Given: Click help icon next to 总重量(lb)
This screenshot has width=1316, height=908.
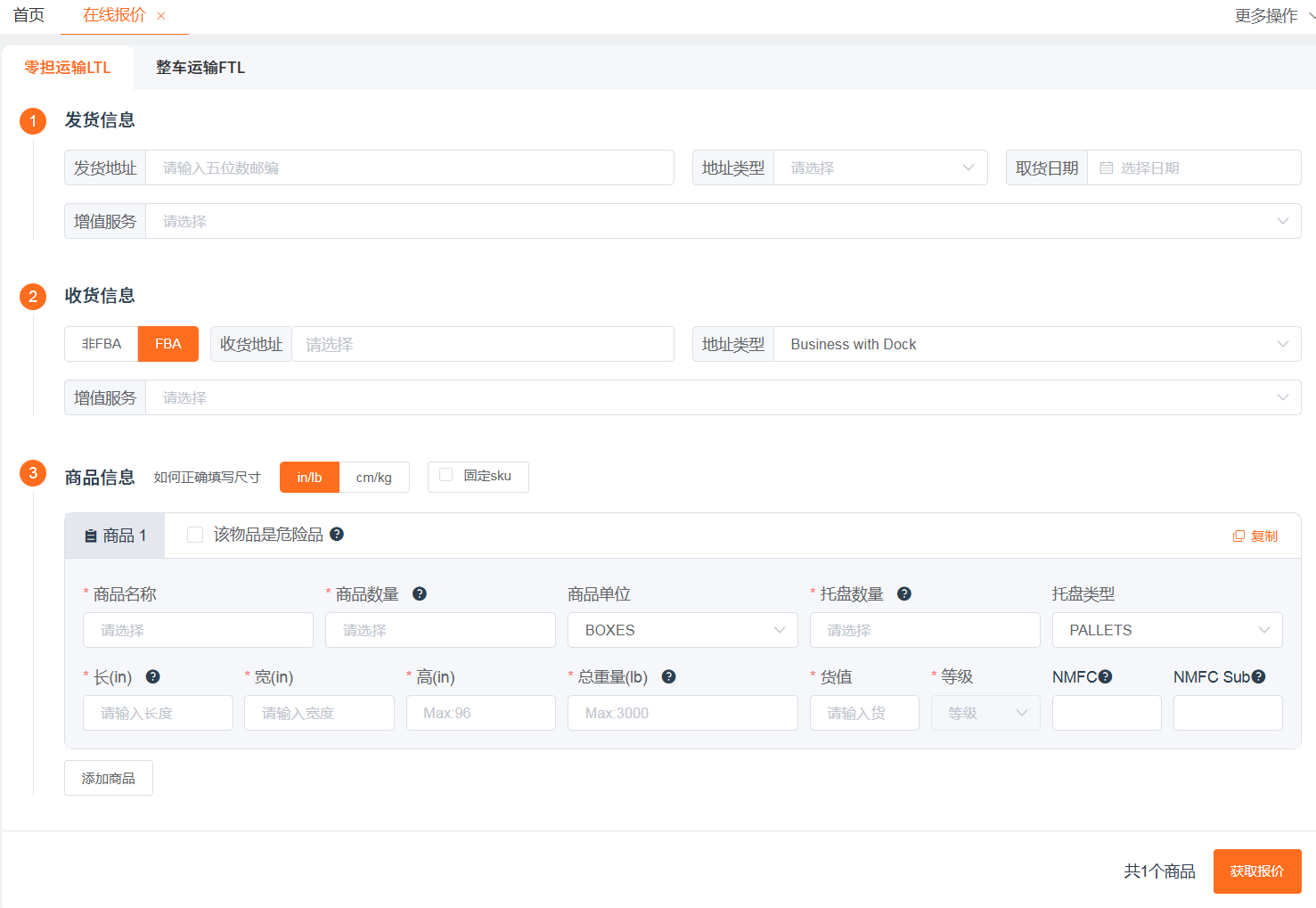Looking at the screenshot, I should (669, 676).
